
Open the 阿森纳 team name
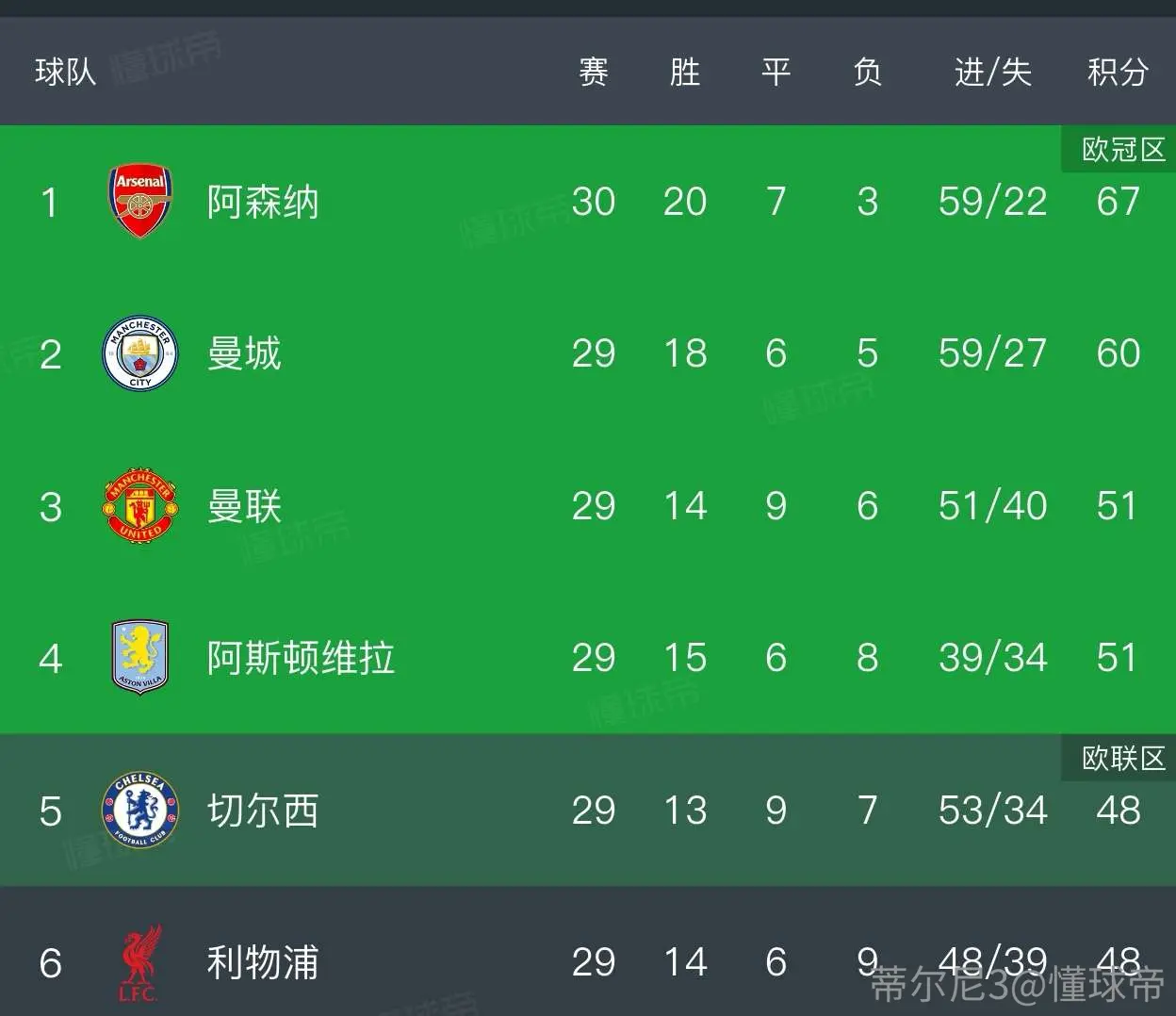(263, 202)
